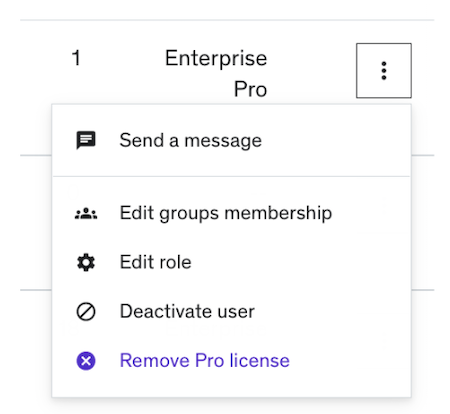Select Deactivate user

pos(187,311)
